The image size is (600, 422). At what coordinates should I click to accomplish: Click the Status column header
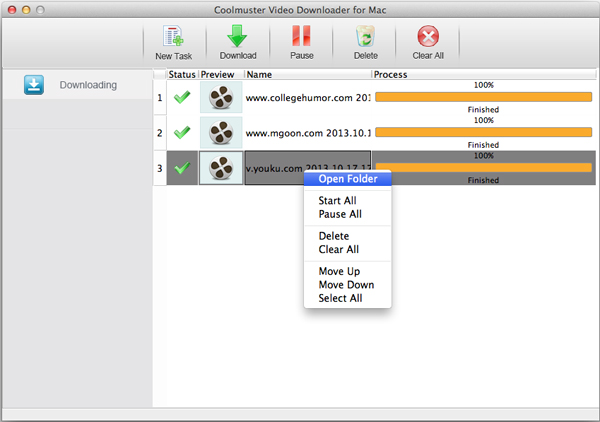click(x=182, y=74)
